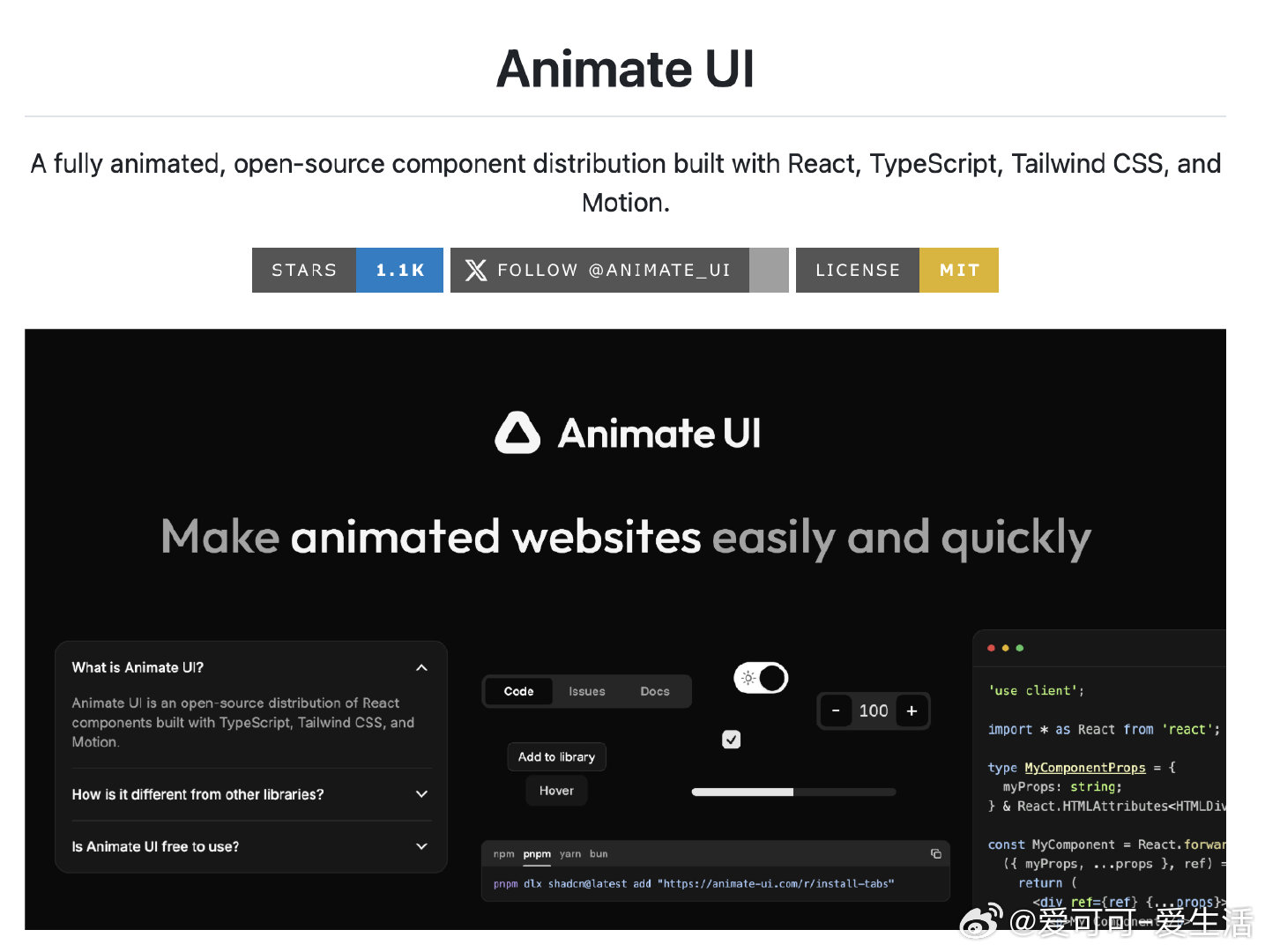Uncheck the checked checkbox below the switch
The image size is (1265, 952).
coord(732,740)
